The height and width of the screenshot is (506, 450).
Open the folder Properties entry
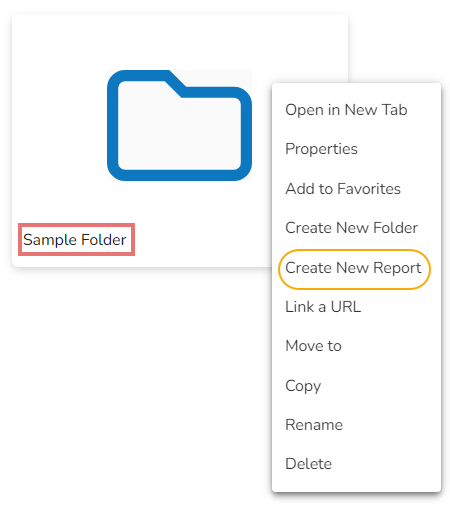point(321,149)
